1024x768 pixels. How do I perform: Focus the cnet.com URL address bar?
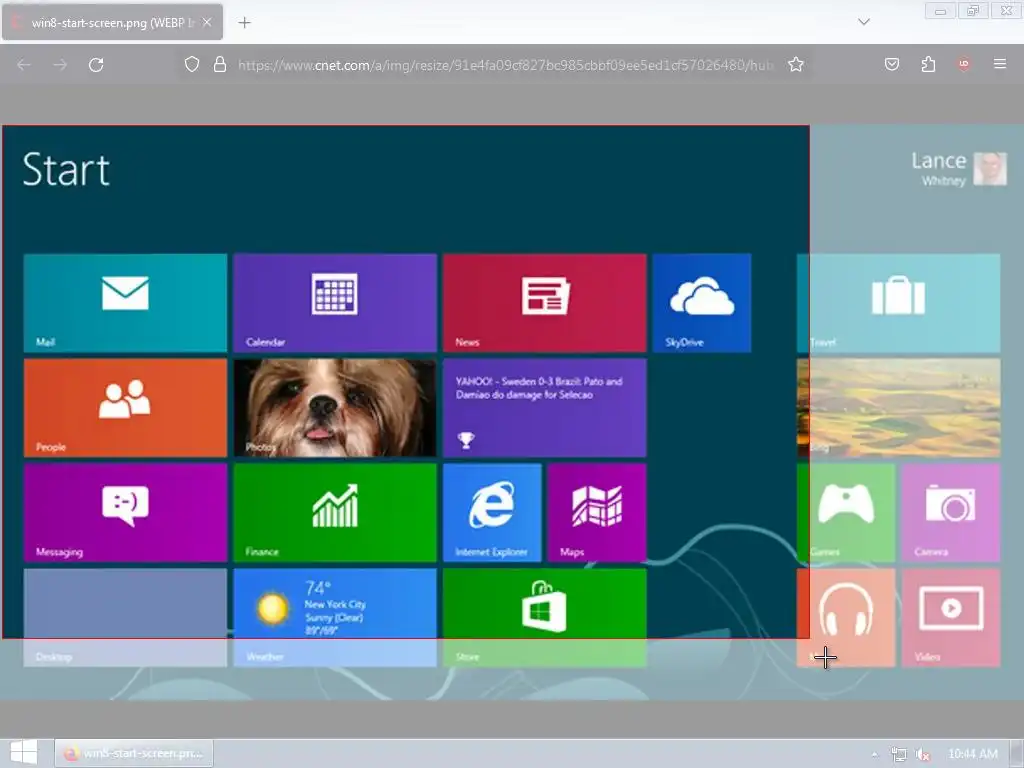(505, 65)
